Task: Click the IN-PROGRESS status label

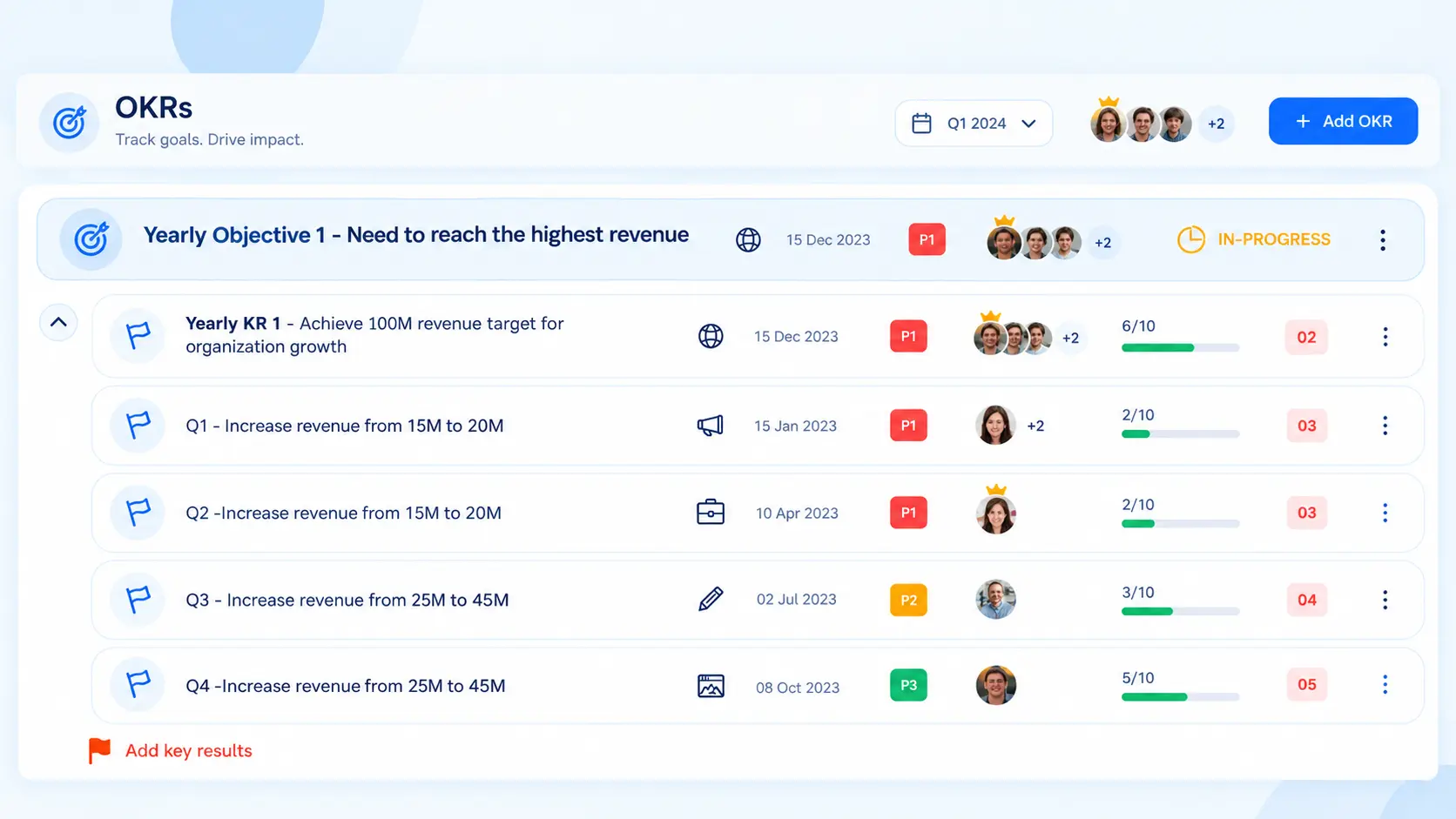Action: 1274,239
